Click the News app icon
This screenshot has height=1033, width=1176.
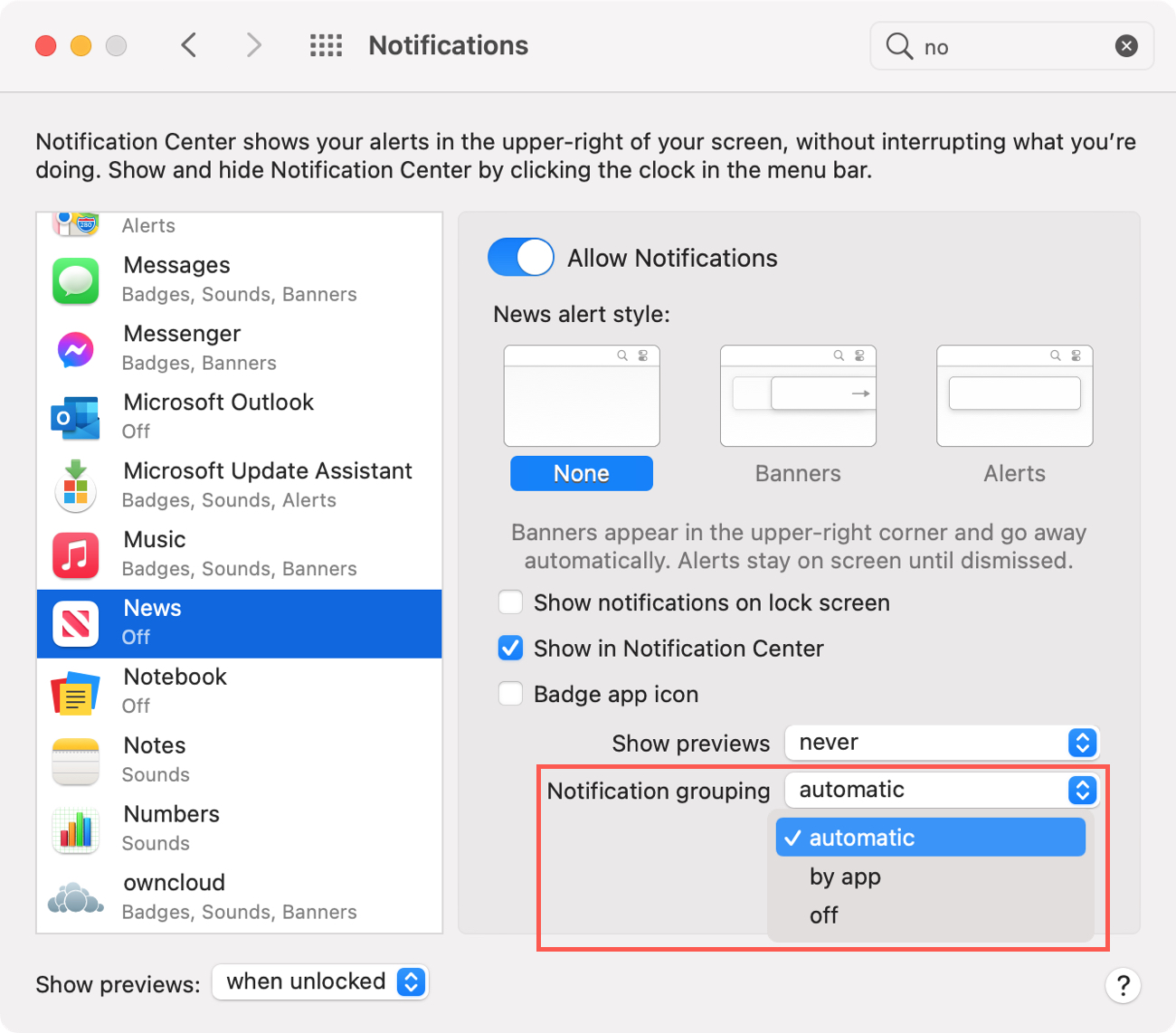(75, 623)
